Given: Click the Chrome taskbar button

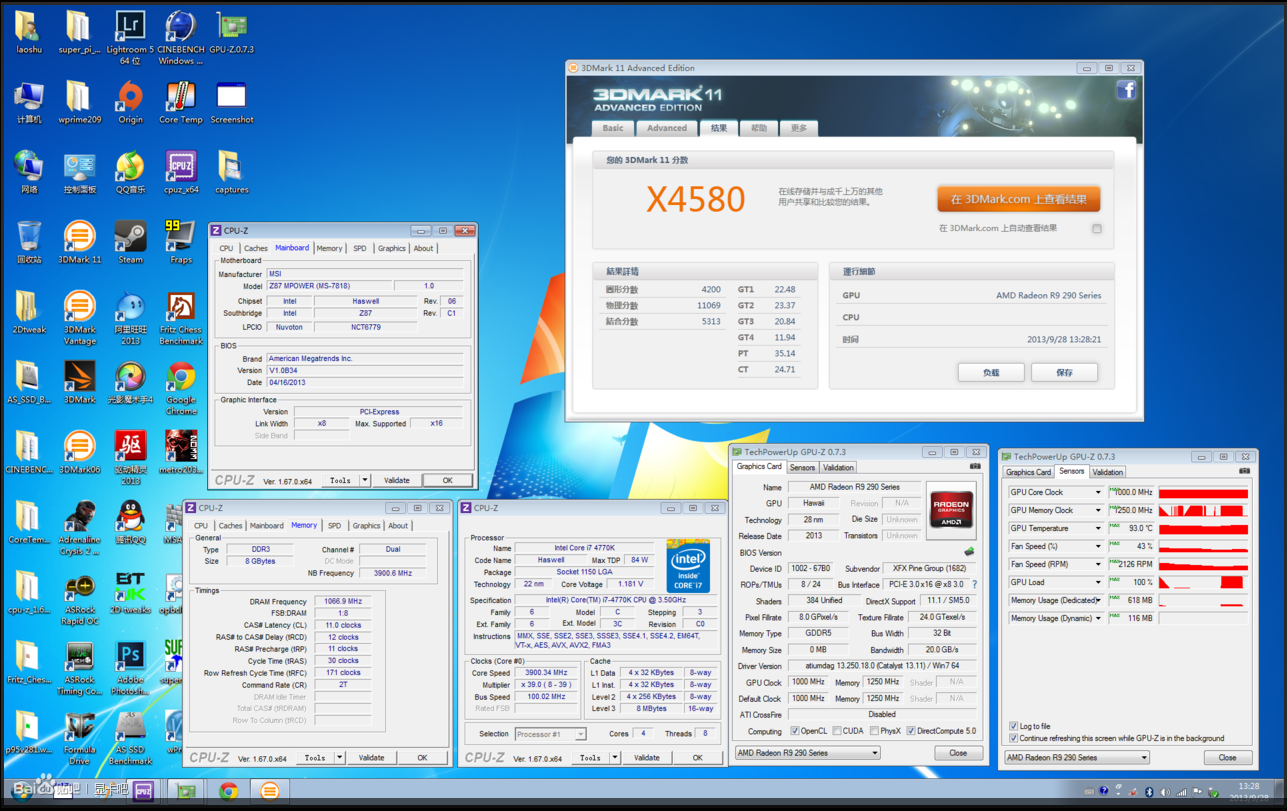Looking at the screenshot, I should coord(229,791).
